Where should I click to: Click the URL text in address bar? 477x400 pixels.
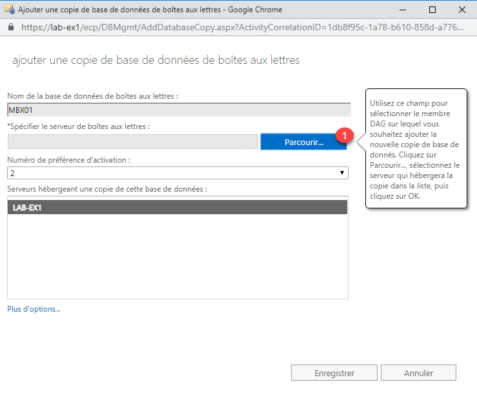242,27
